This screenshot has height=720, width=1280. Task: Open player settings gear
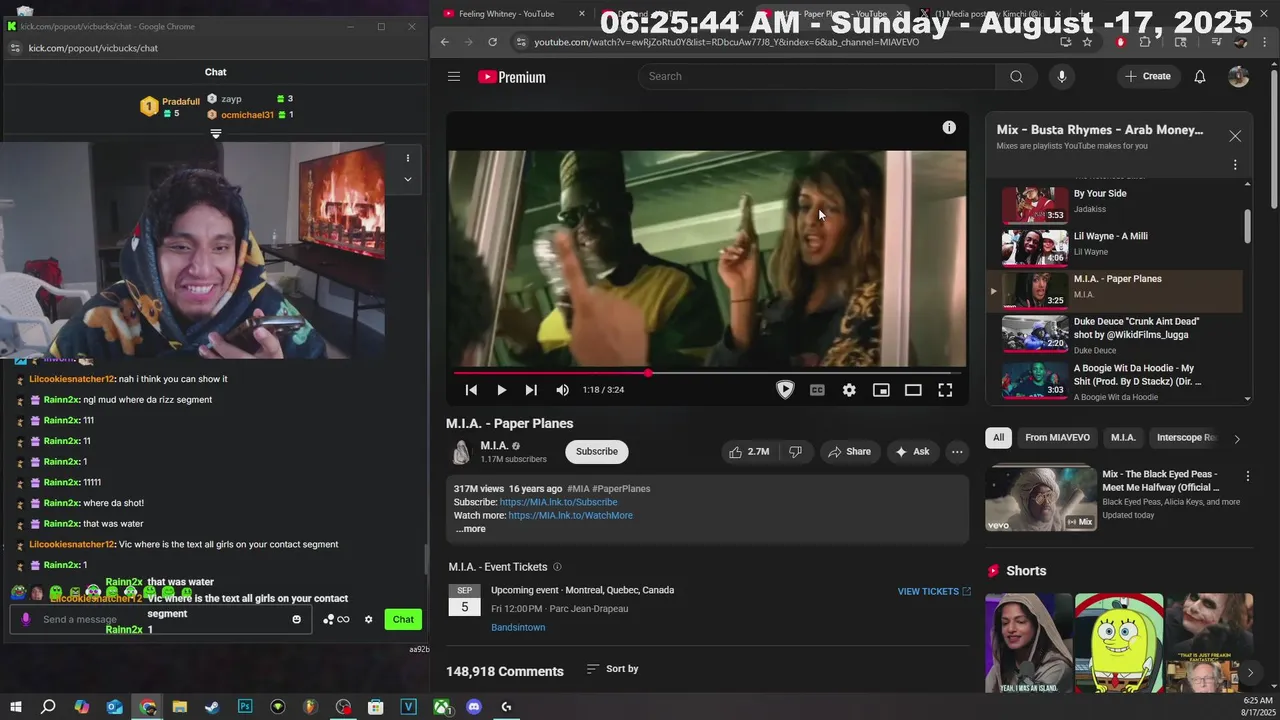pos(849,390)
